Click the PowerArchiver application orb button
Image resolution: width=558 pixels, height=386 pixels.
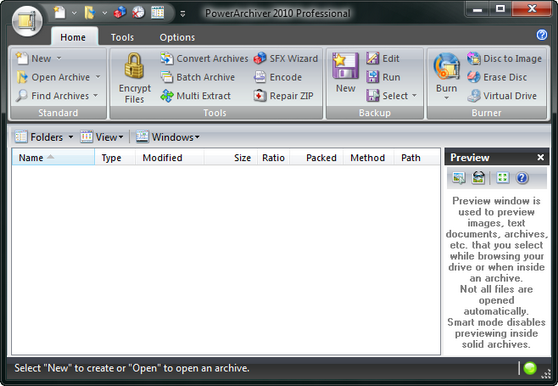pyautogui.click(x=27, y=21)
